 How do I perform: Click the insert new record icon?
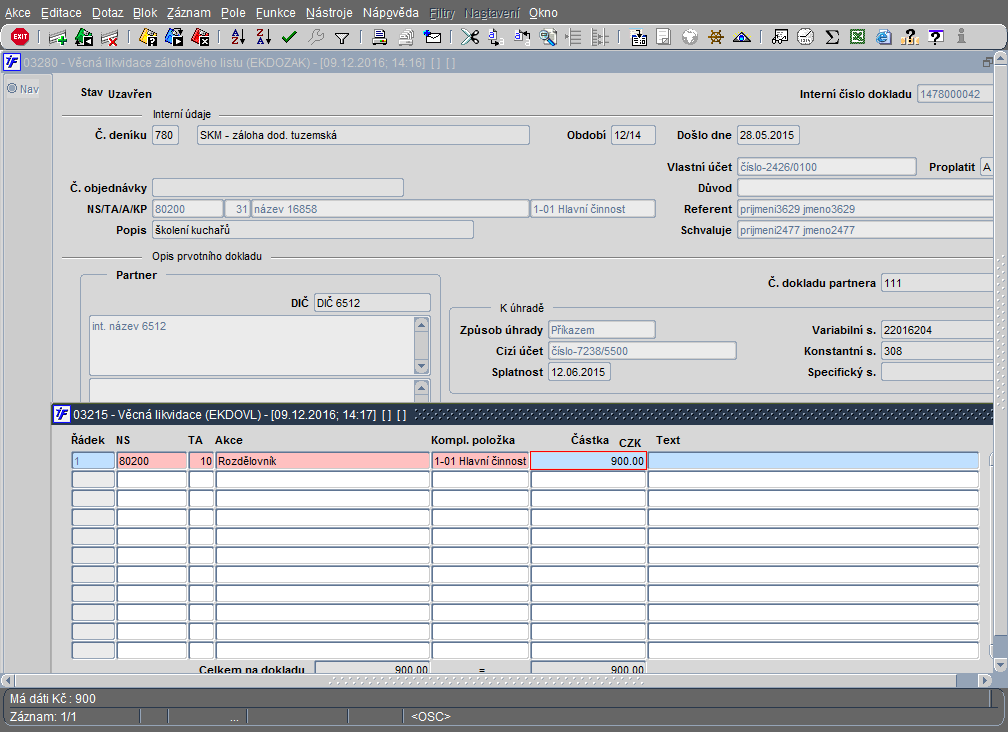[x=58, y=37]
